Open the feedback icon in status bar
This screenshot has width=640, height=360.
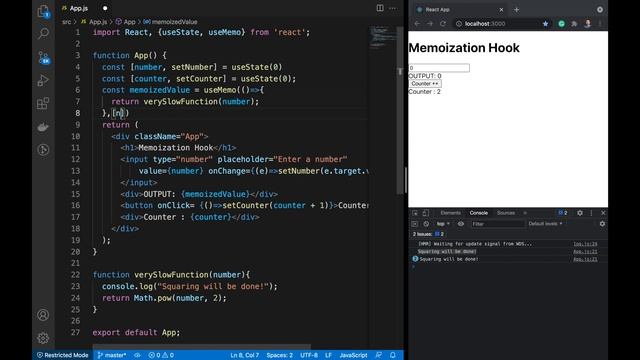(x=379, y=355)
